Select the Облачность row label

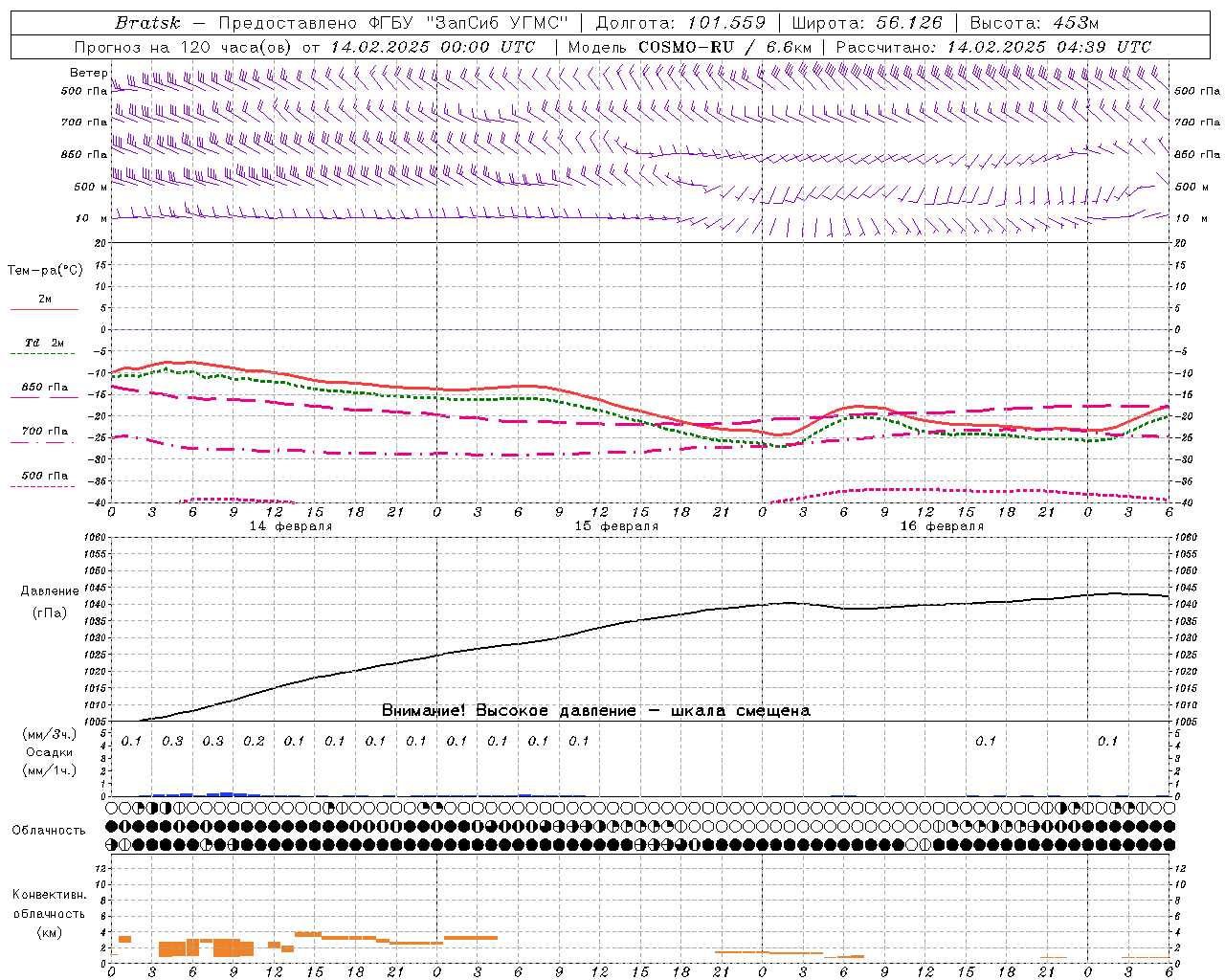[x=49, y=830]
